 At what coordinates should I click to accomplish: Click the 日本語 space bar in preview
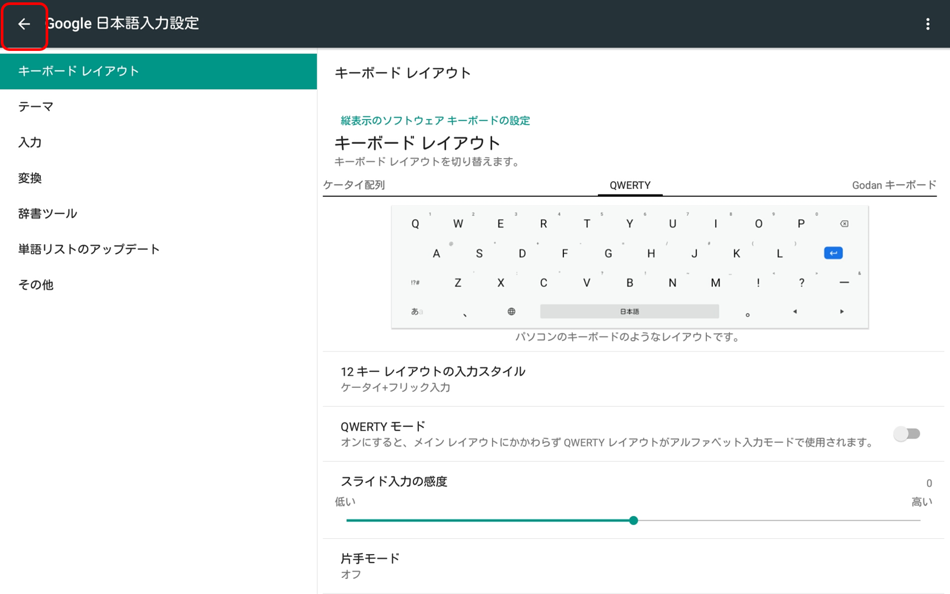[629, 311]
